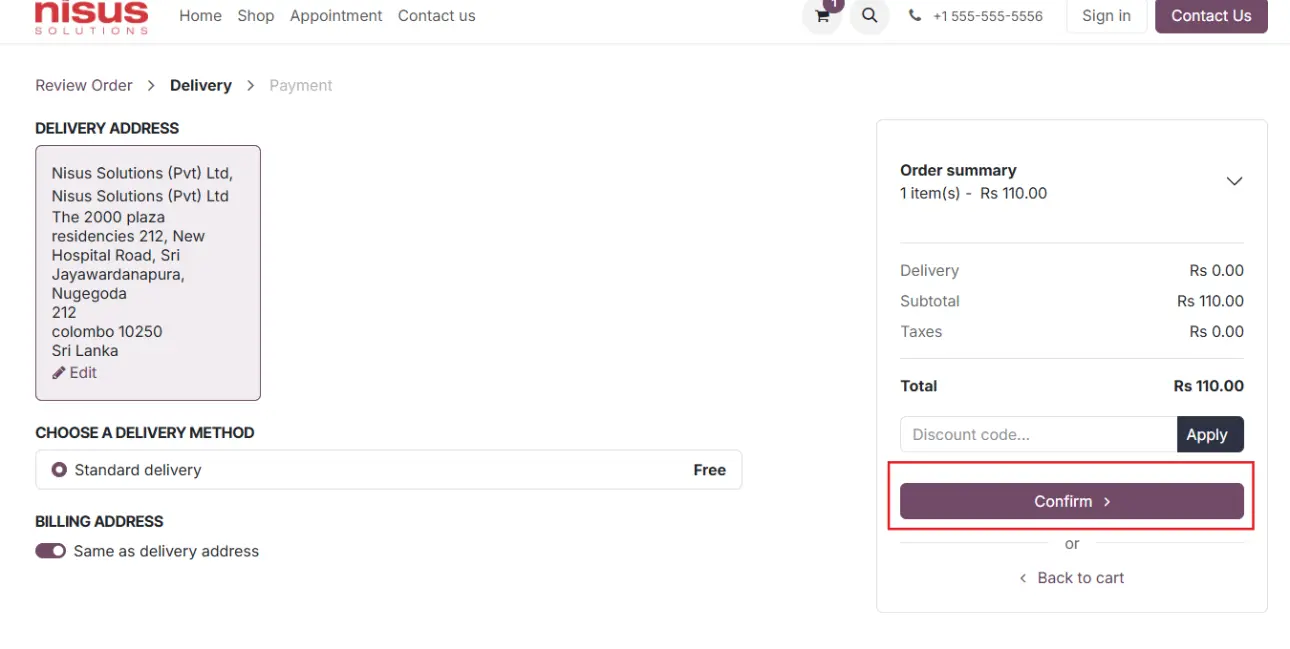The image size is (1290, 649).
Task: Click the Apply discount button
Action: tap(1210, 434)
